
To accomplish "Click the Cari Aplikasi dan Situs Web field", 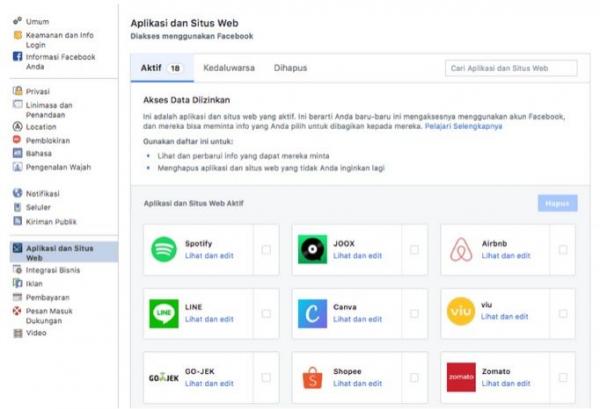I will (511, 68).
